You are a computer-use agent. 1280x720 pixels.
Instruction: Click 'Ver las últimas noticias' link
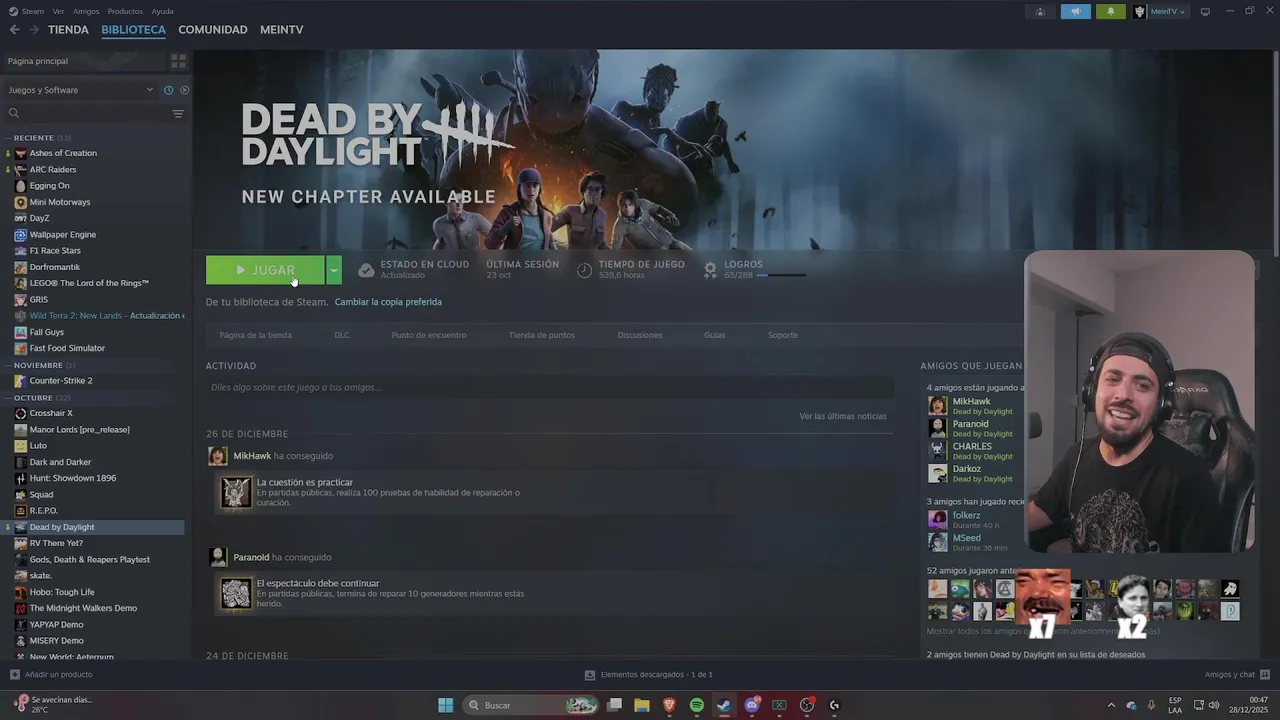(843, 416)
